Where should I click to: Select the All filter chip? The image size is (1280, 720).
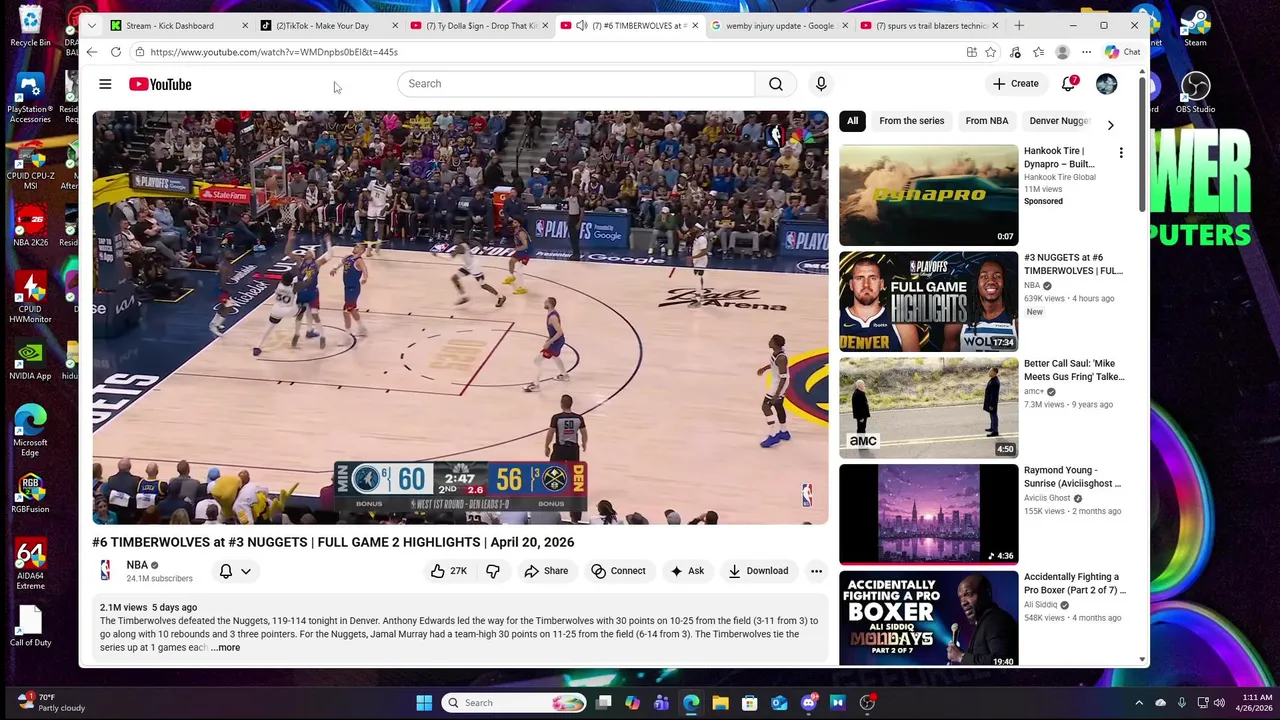point(853,121)
